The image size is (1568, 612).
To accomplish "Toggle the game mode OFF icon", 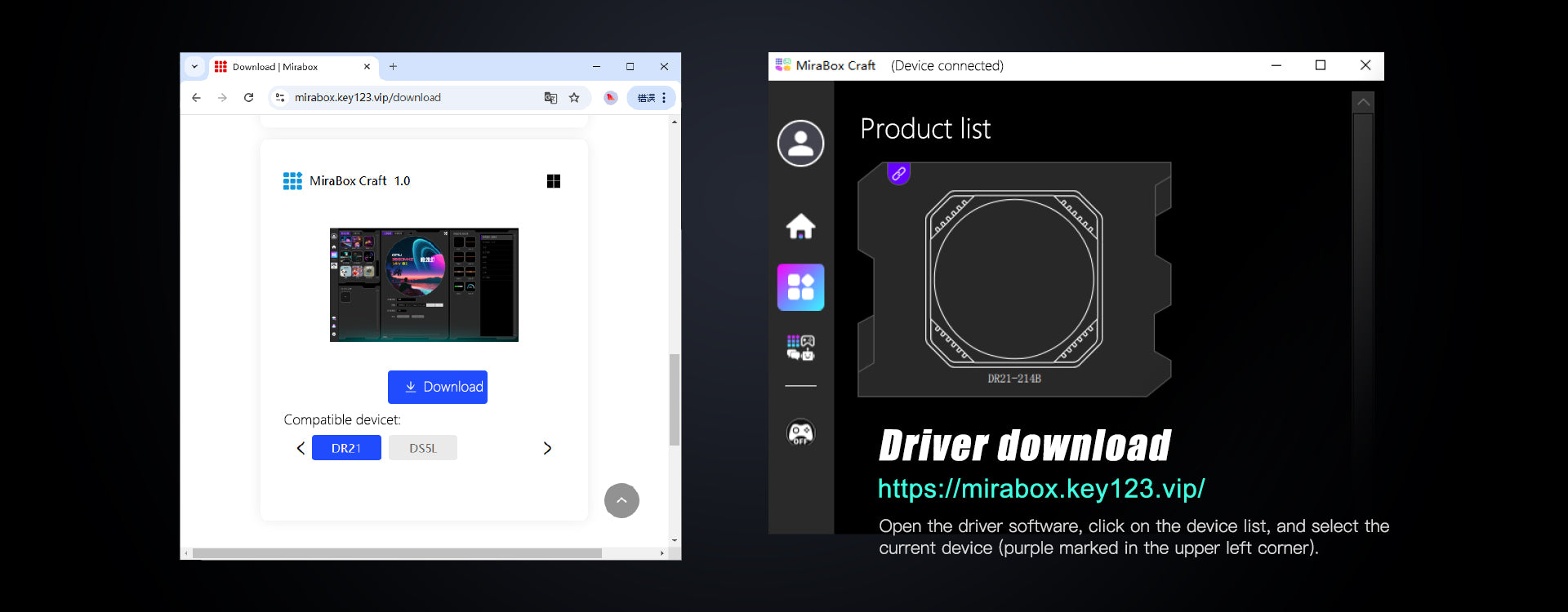I will (800, 432).
